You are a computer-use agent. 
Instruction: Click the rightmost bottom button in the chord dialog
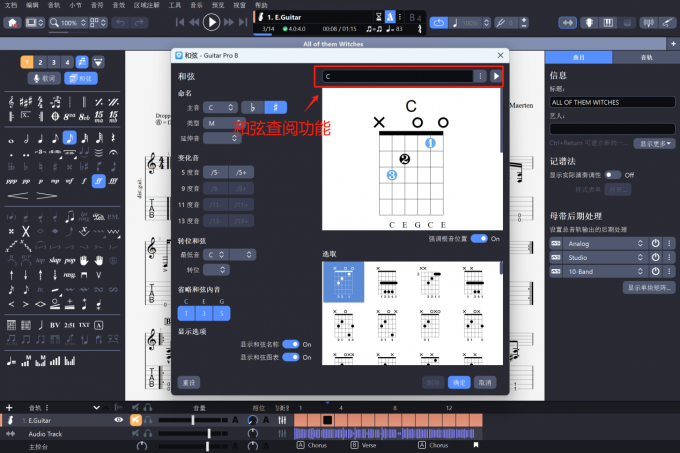[485, 382]
